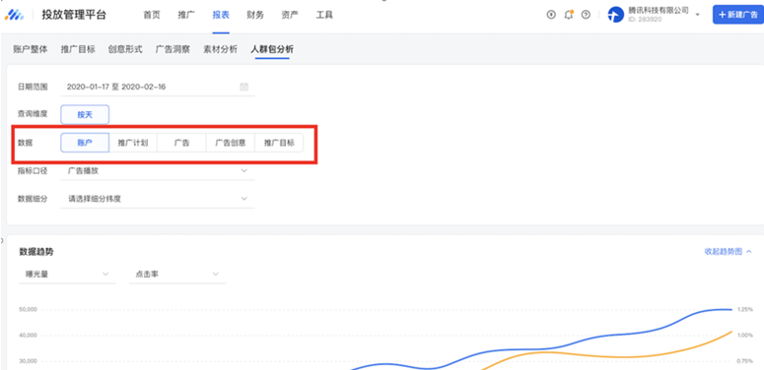Click the circular icon left of bell

(x=551, y=15)
